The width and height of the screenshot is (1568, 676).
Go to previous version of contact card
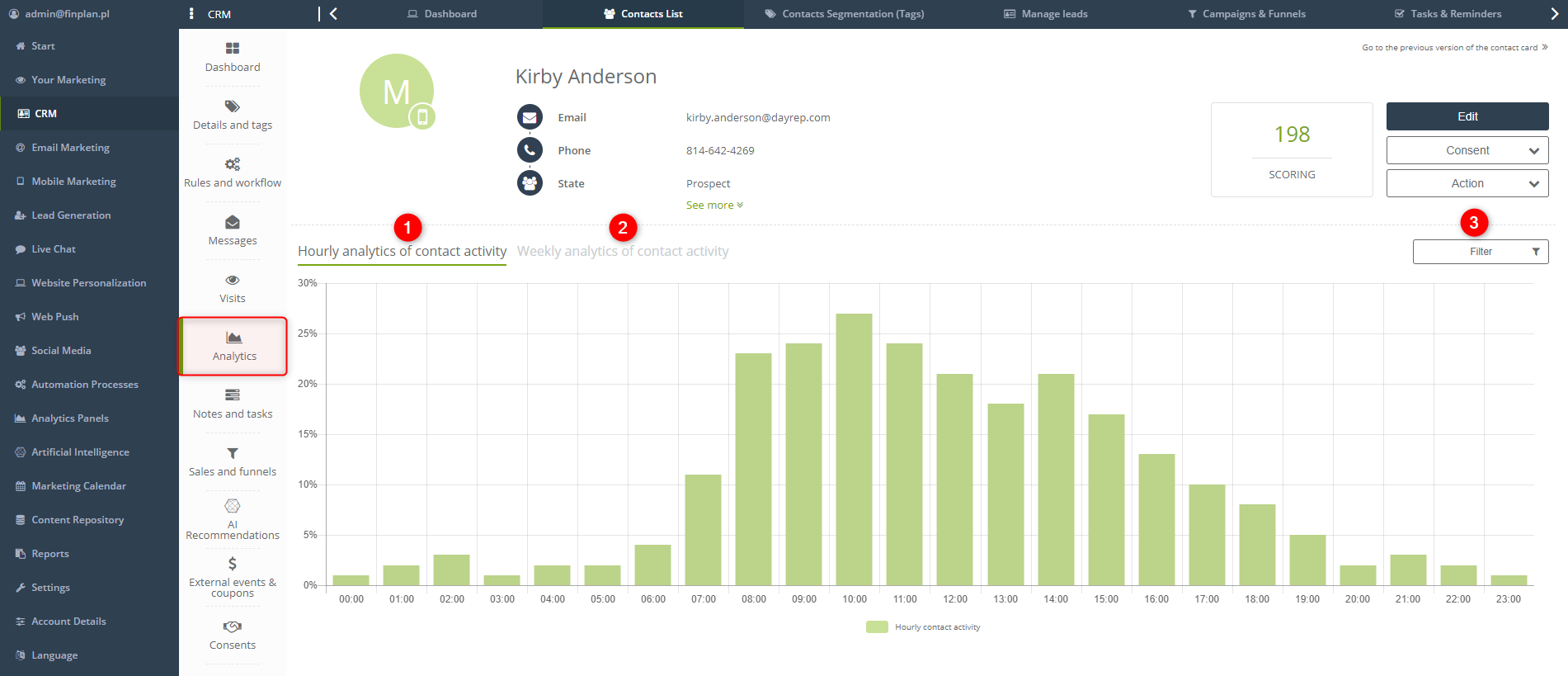tap(1454, 48)
